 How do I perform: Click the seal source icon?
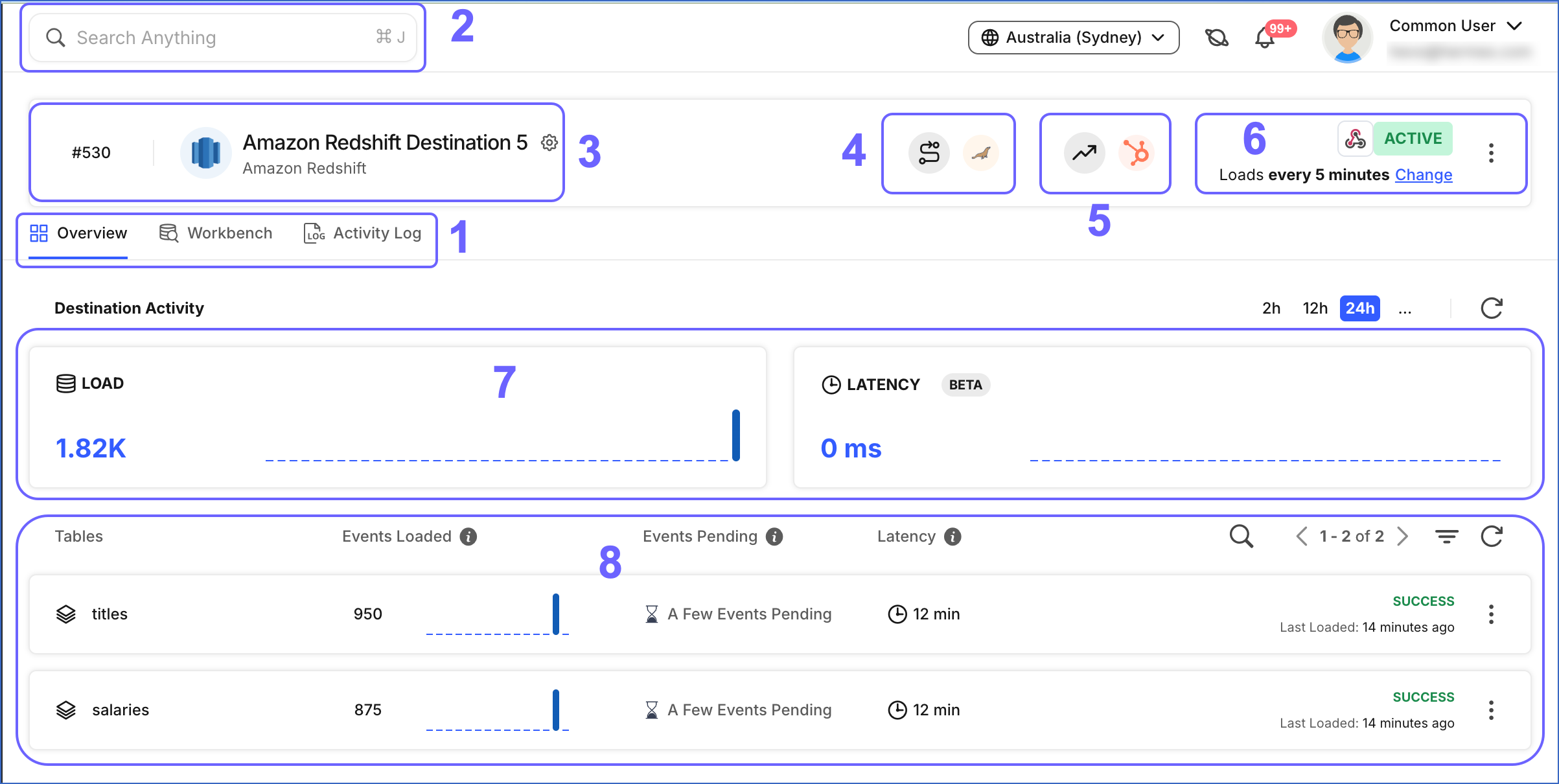[x=981, y=153]
